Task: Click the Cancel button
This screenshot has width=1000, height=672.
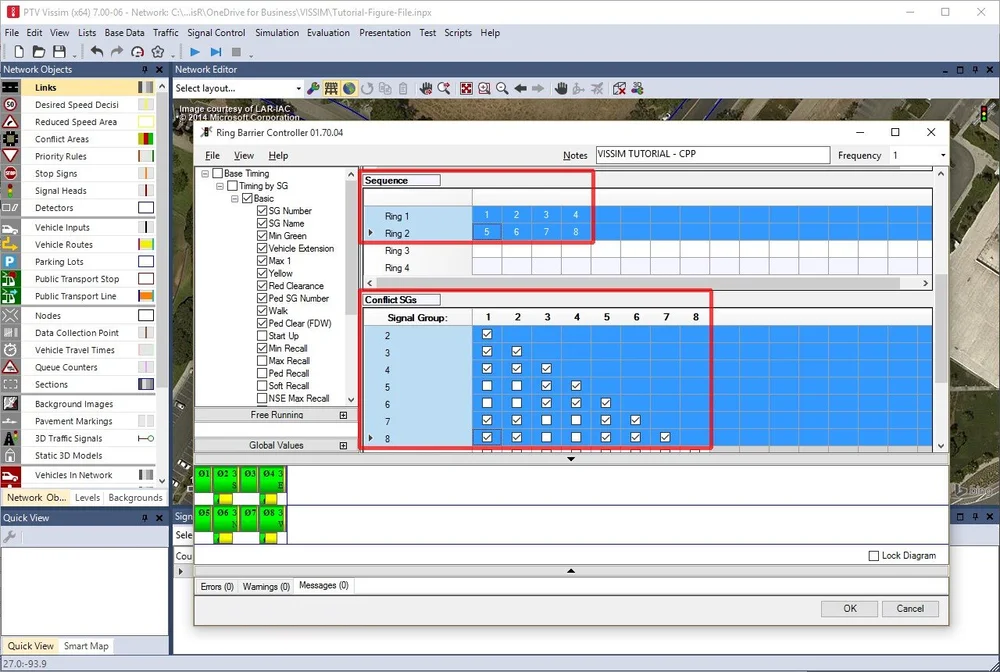Action: click(x=910, y=608)
